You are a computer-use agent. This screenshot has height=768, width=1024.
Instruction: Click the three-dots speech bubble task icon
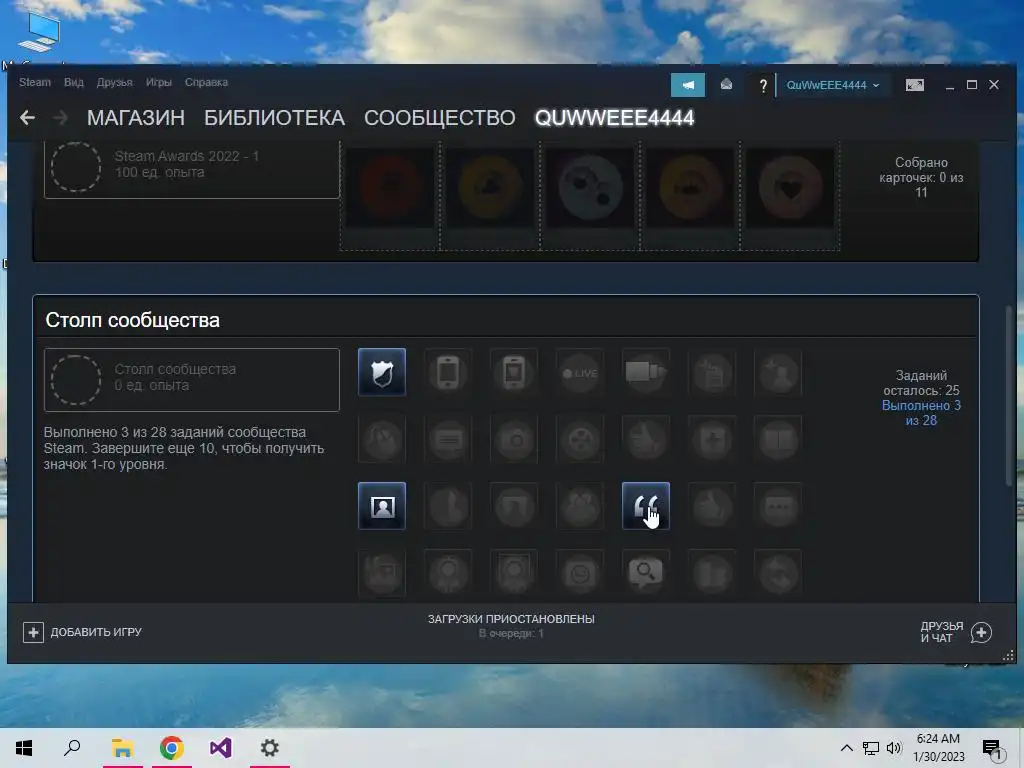(x=778, y=506)
